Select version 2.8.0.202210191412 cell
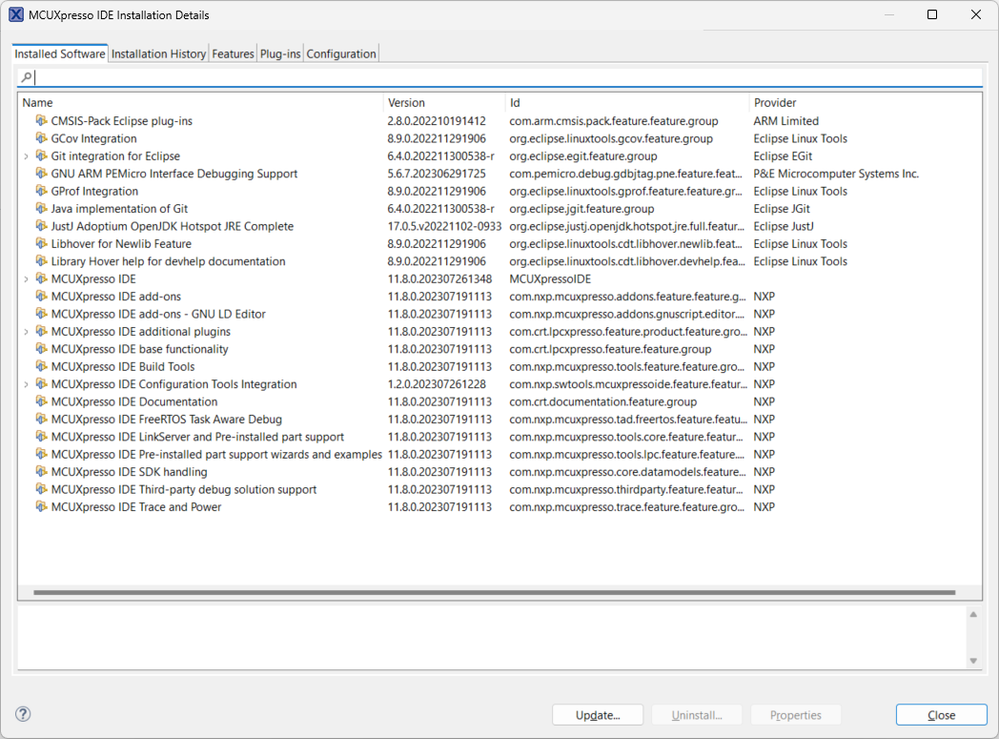This screenshot has width=999, height=739. coord(436,121)
